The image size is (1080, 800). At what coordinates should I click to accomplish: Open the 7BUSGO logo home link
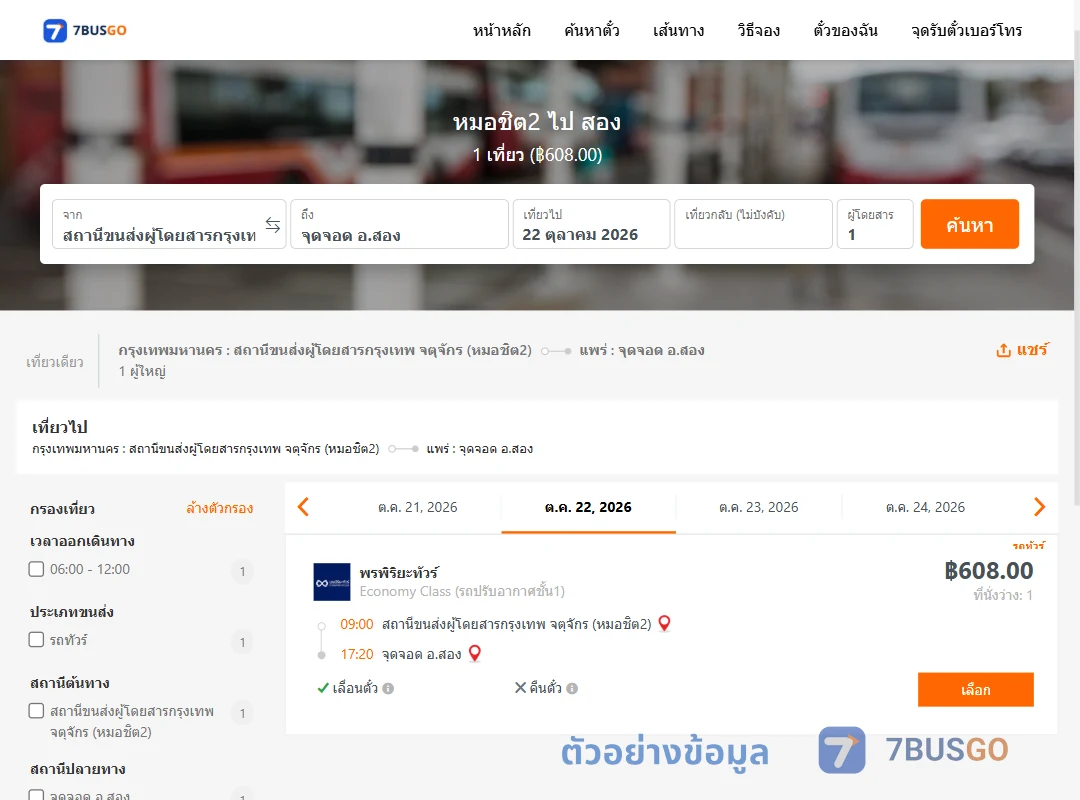coord(85,30)
